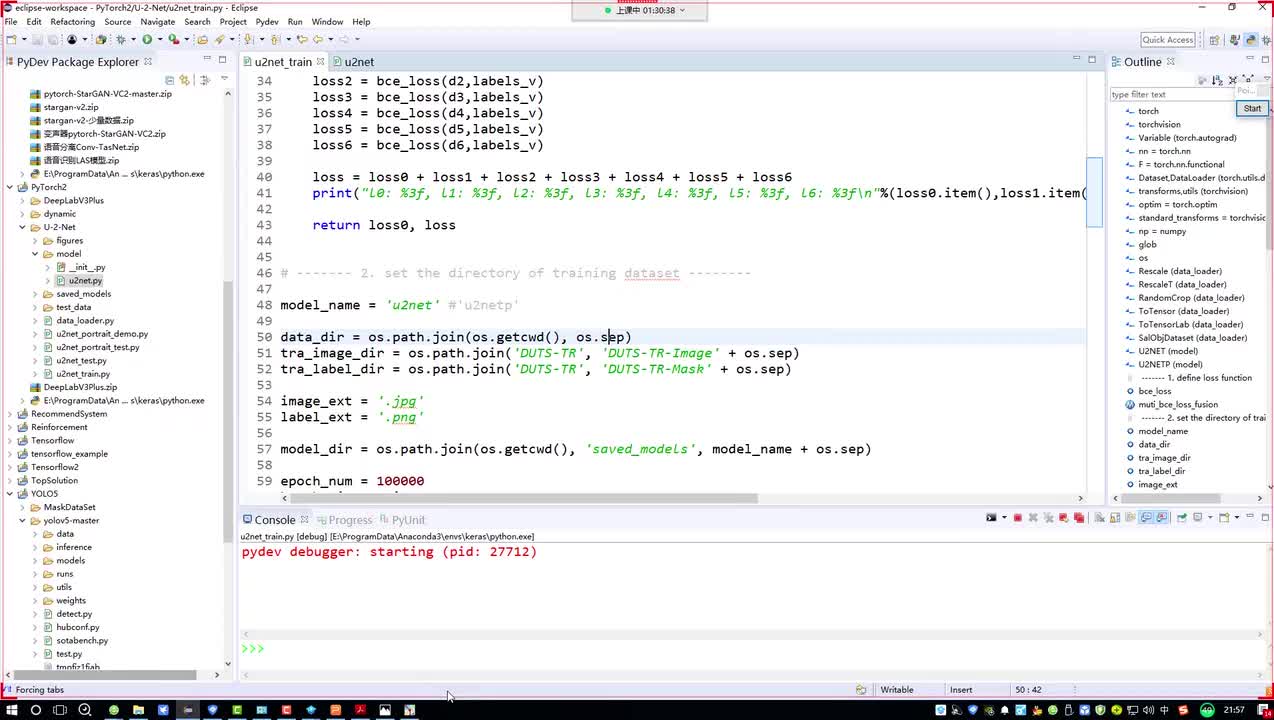
Task: Click the Open Perspective icon beside Quick Access
Action: (x=1214, y=40)
